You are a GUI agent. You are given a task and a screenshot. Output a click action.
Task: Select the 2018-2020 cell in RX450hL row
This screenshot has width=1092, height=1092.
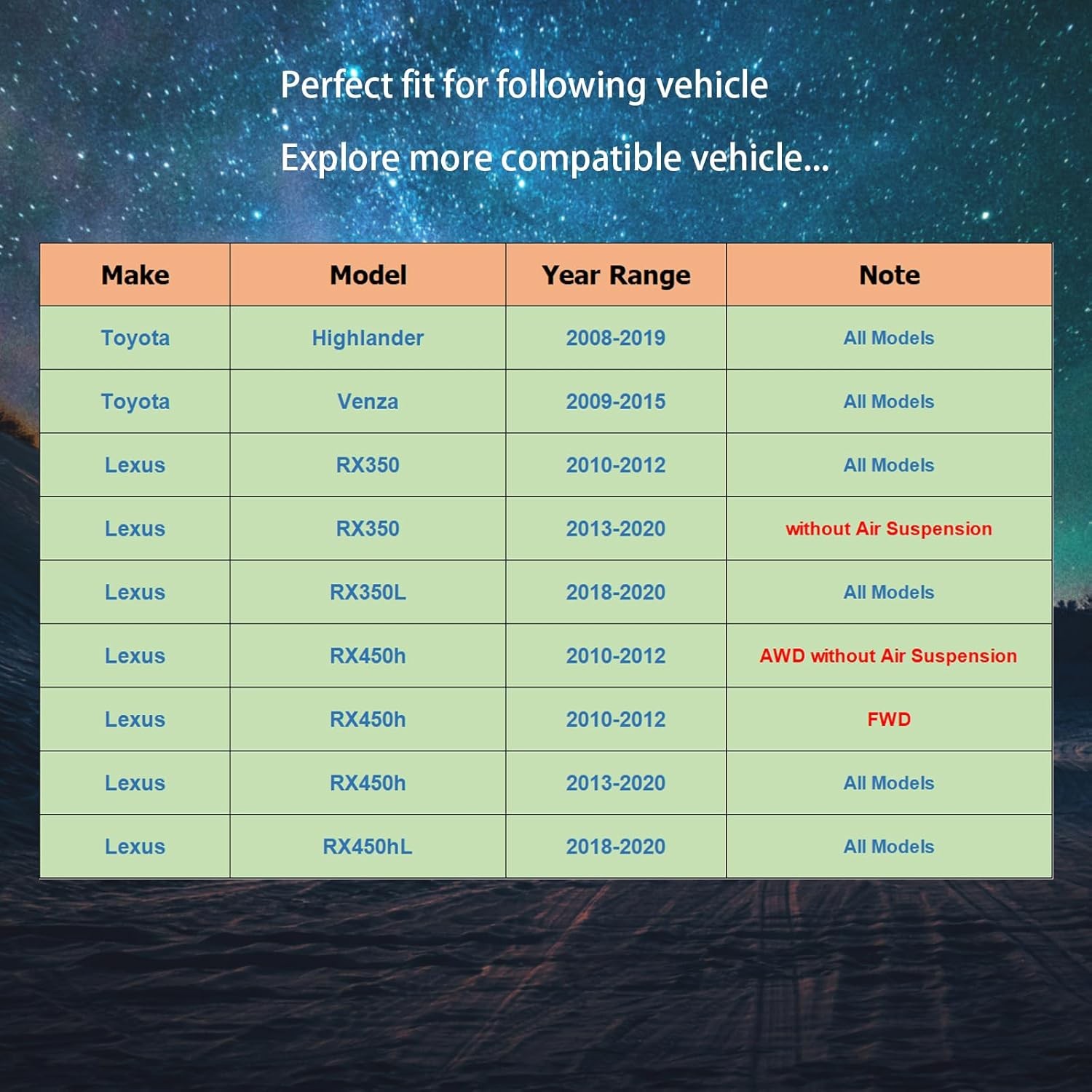tap(616, 846)
